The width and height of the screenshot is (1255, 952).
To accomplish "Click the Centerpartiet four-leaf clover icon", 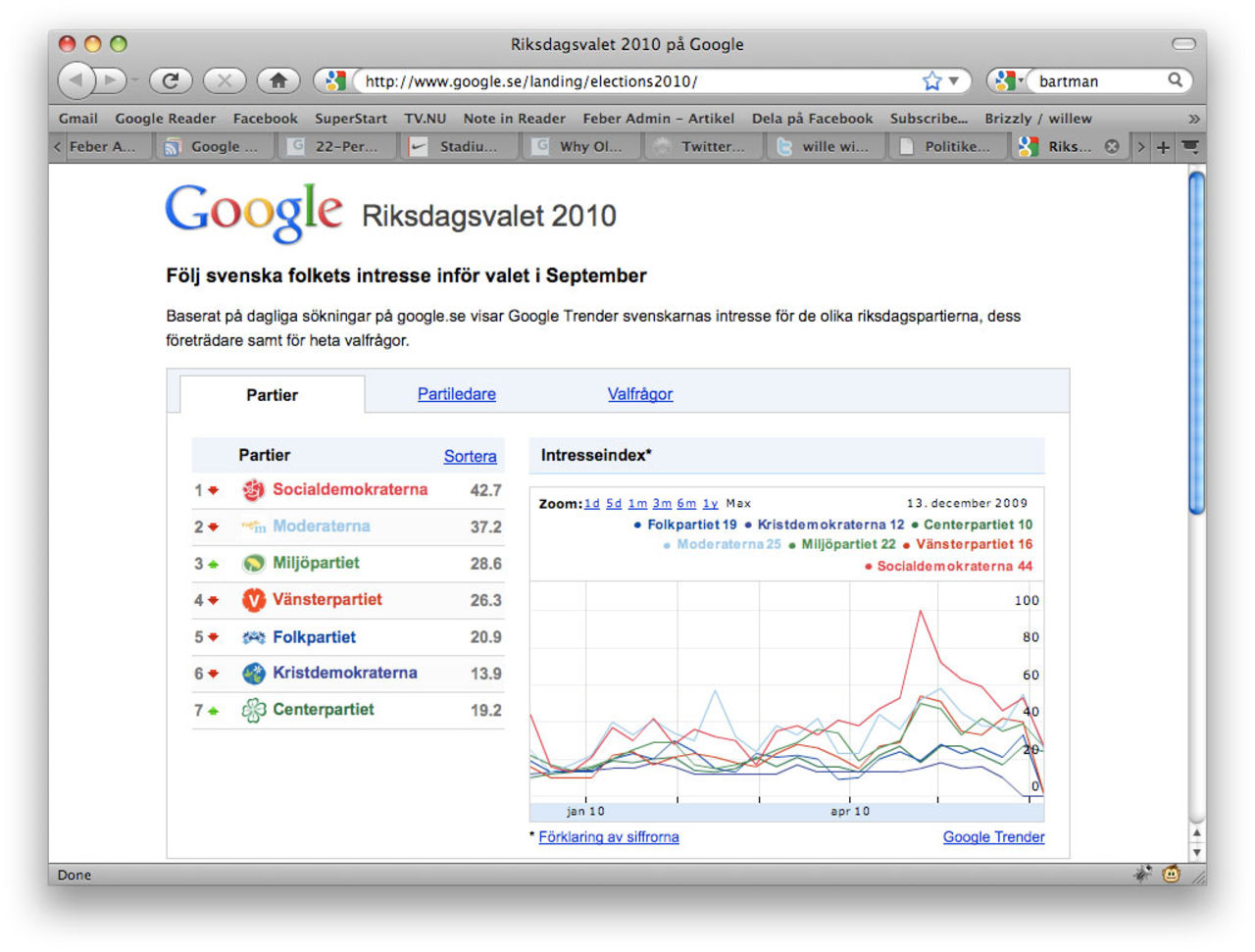I will click(x=253, y=710).
